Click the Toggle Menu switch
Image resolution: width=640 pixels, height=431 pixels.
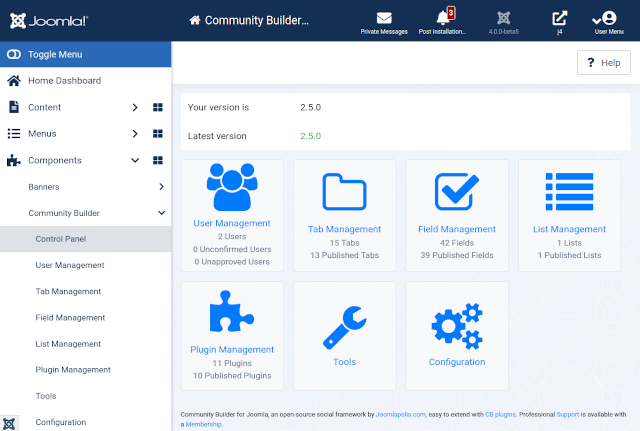tap(14, 54)
